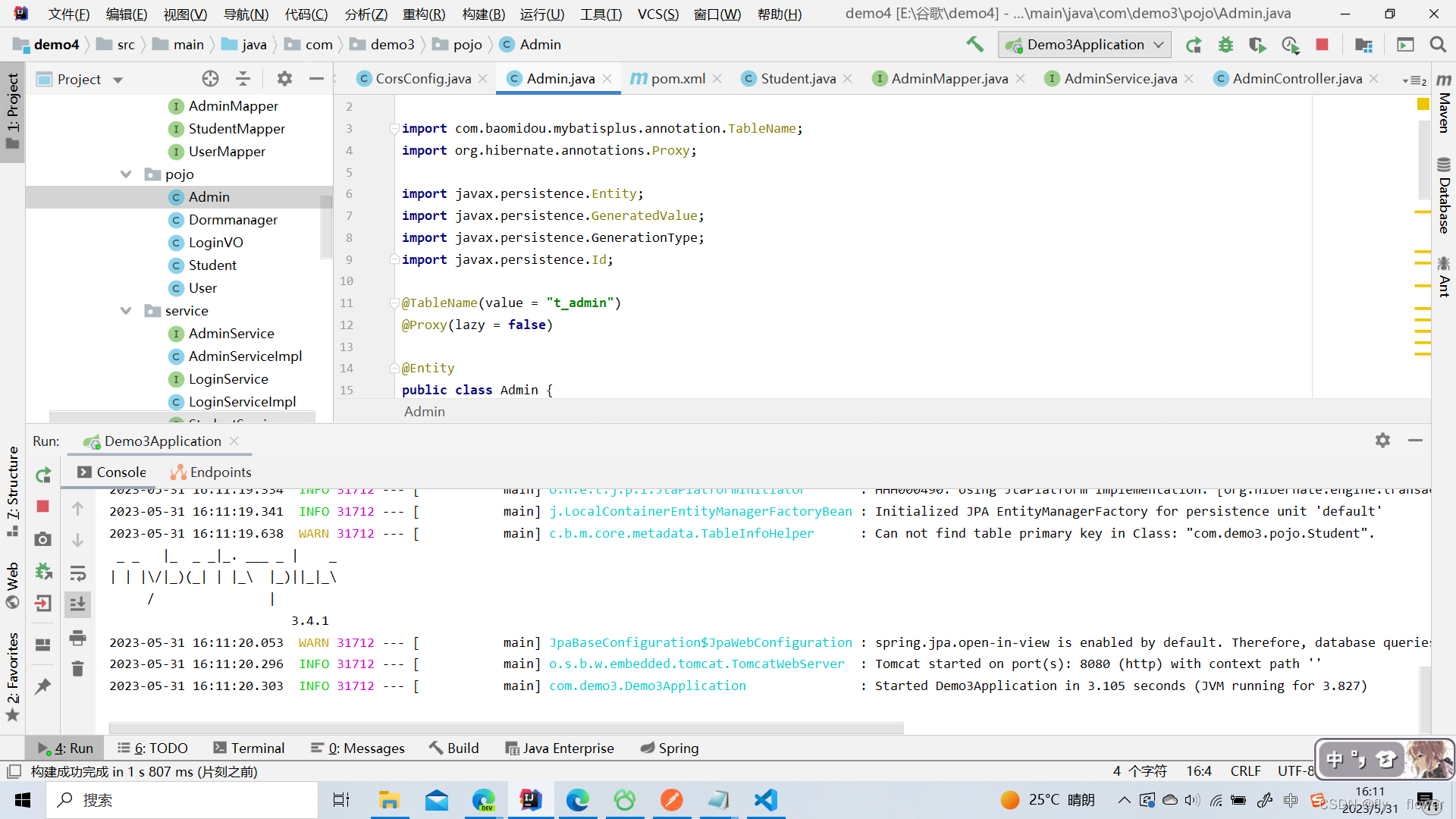
Task: Rerun Demo3Application in the Run panel
Action: tap(42, 475)
